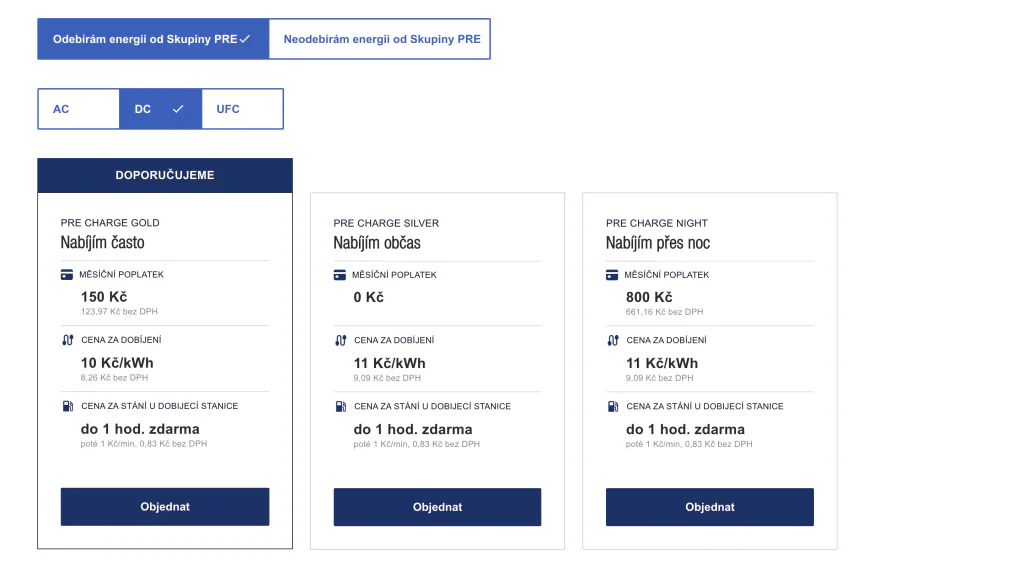The height and width of the screenshot is (583, 1024).
Task: Click the charging cable icon in Night plan
Action: (612, 340)
